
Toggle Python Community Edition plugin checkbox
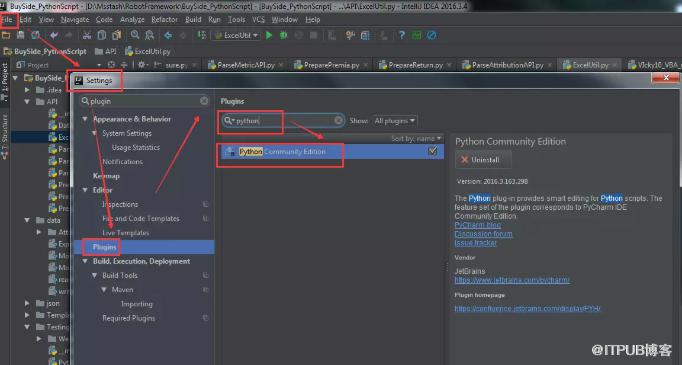click(432, 151)
